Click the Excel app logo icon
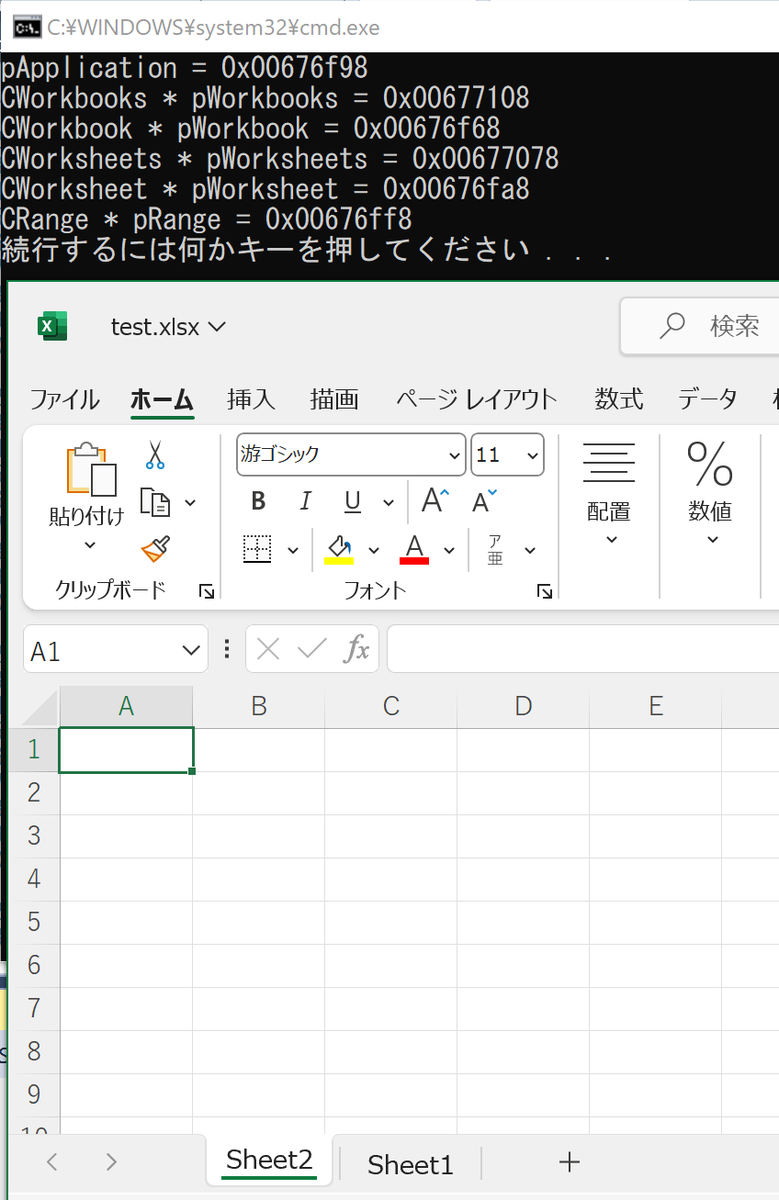The height and width of the screenshot is (1200, 779). tap(52, 326)
